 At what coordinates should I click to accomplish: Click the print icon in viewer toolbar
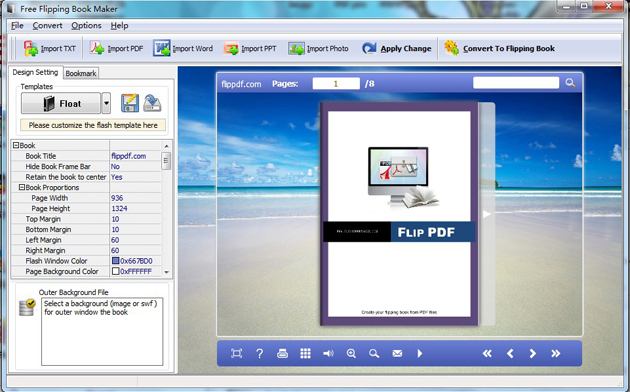pyautogui.click(x=282, y=353)
